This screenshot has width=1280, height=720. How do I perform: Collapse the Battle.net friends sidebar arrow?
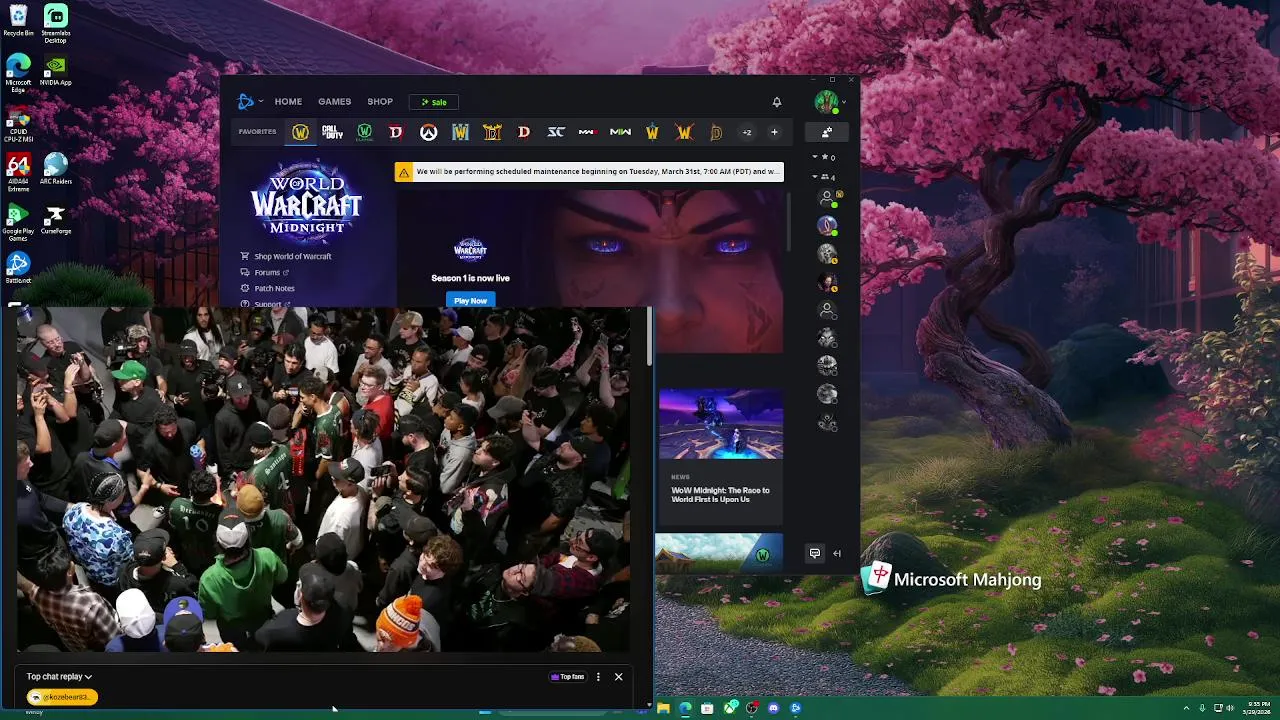[x=837, y=553]
